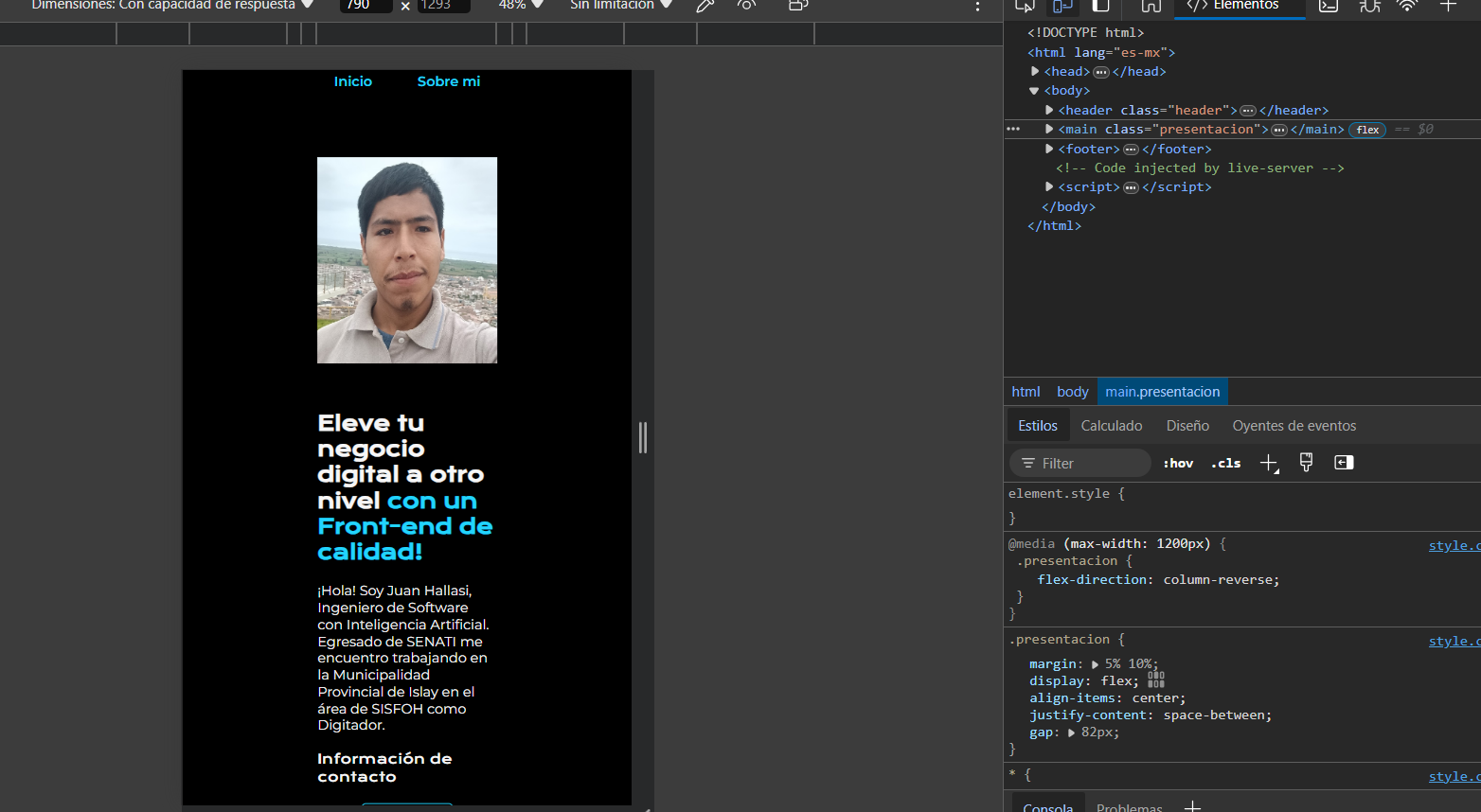The width and height of the screenshot is (1481, 812).
Task: Click the Inicio nav link
Action: pos(353,81)
